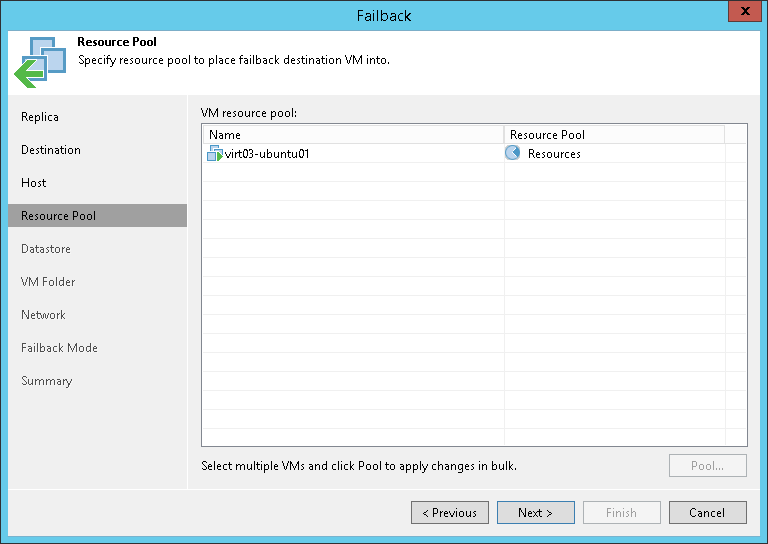Click the Pool... button
768x544 pixels.
coord(708,466)
